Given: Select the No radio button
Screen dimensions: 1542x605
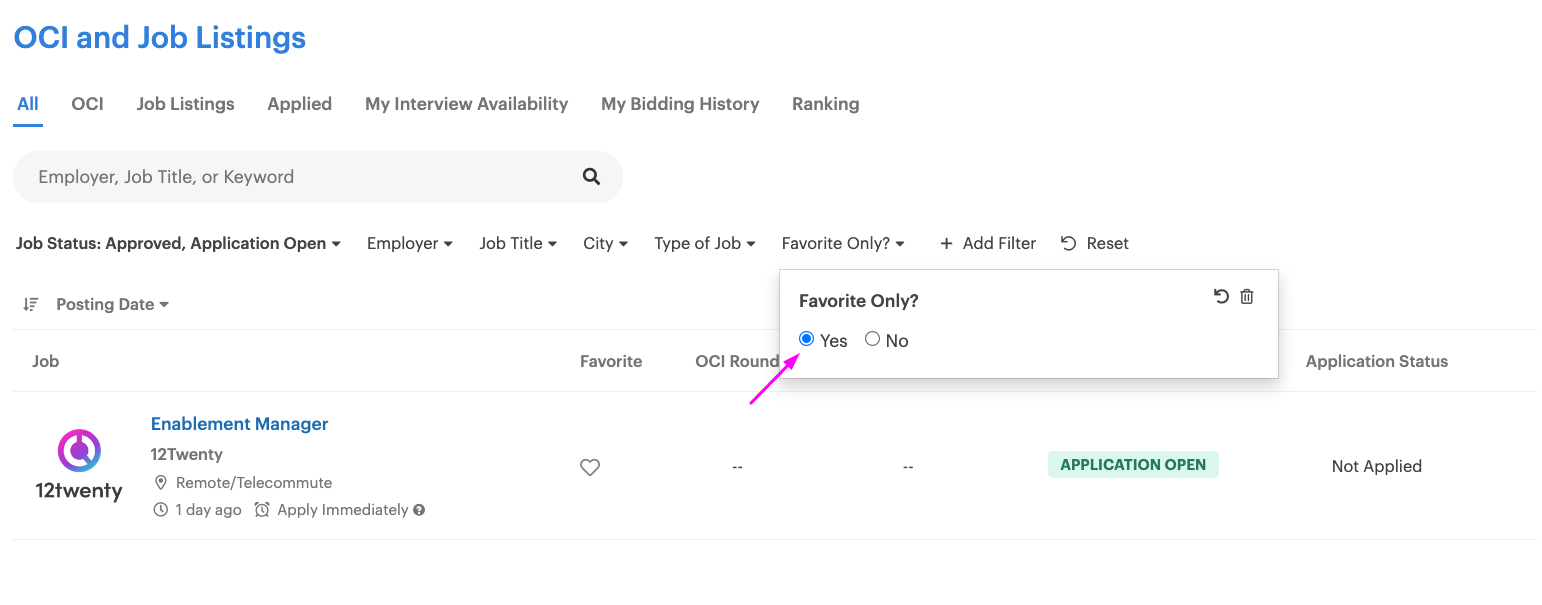Looking at the screenshot, I should pos(872,339).
